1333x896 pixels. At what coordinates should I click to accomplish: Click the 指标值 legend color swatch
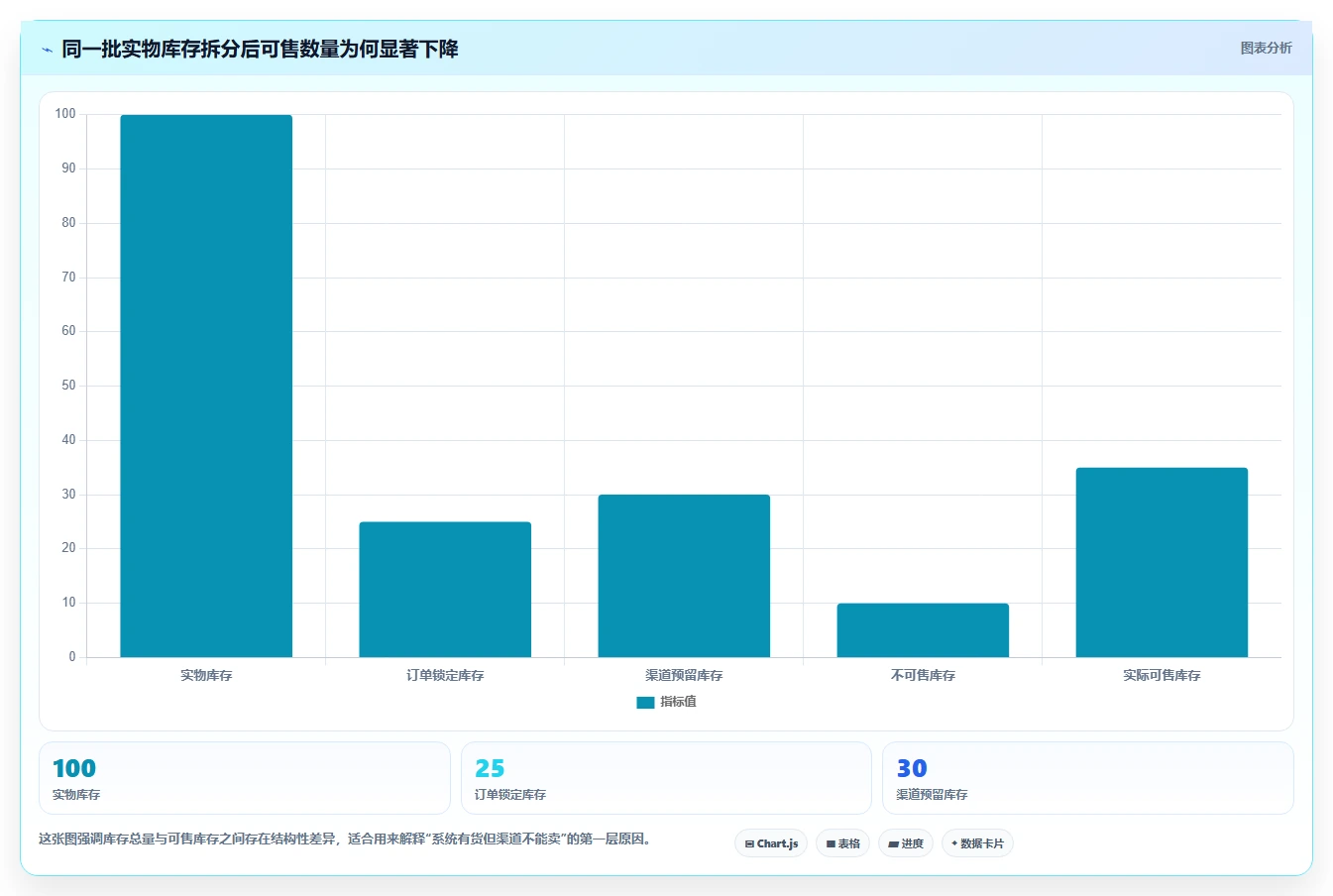(645, 702)
